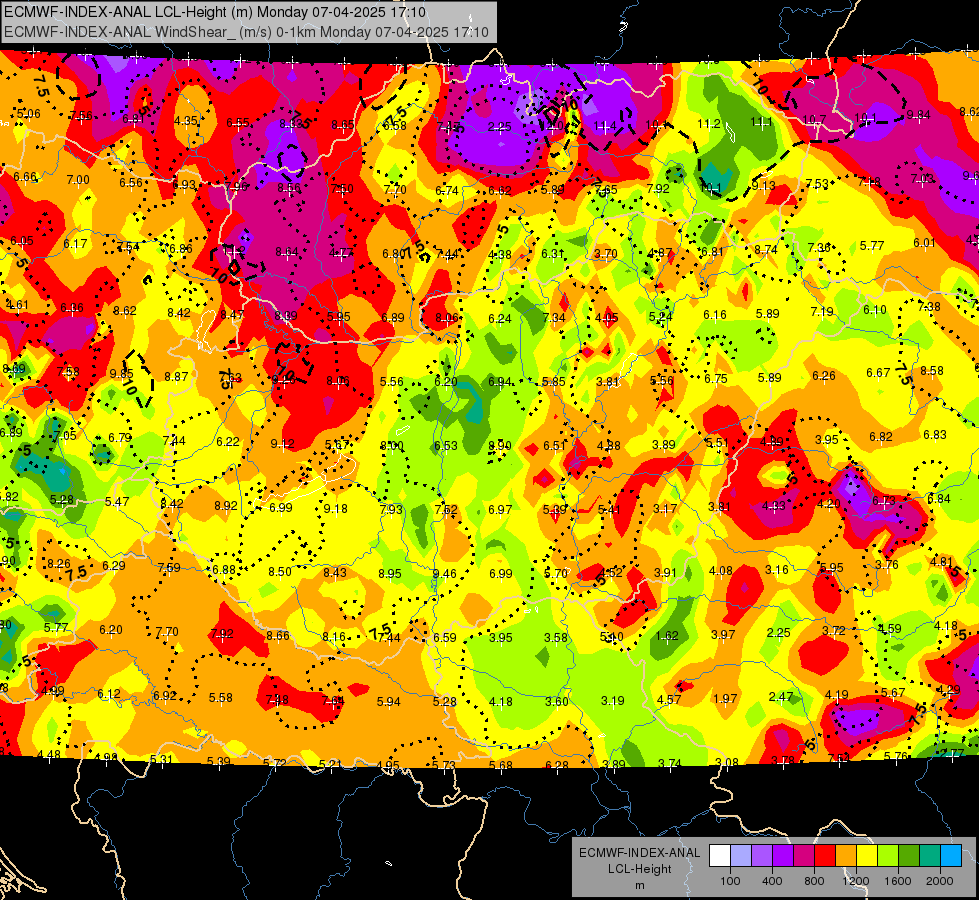Screen dimensions: 979x900
Task: Click the wind shear value '6.01'
Action: coord(925,243)
